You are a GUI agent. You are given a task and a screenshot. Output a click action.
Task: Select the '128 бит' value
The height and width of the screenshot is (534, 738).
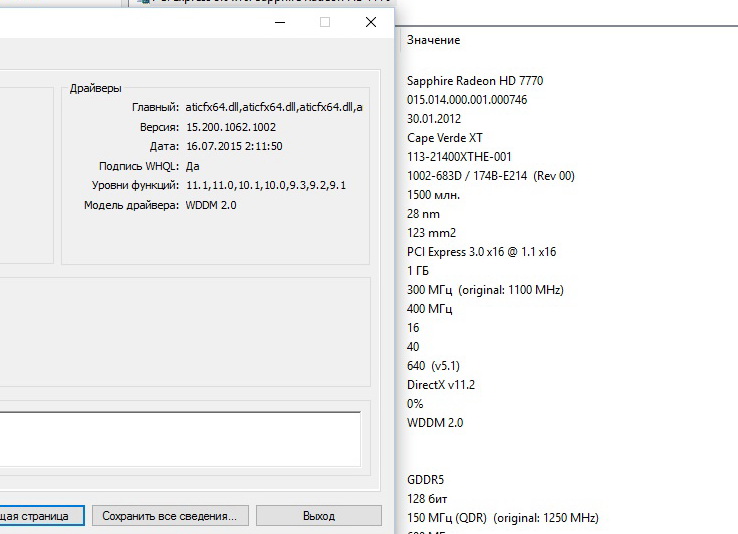pyautogui.click(x=427, y=499)
